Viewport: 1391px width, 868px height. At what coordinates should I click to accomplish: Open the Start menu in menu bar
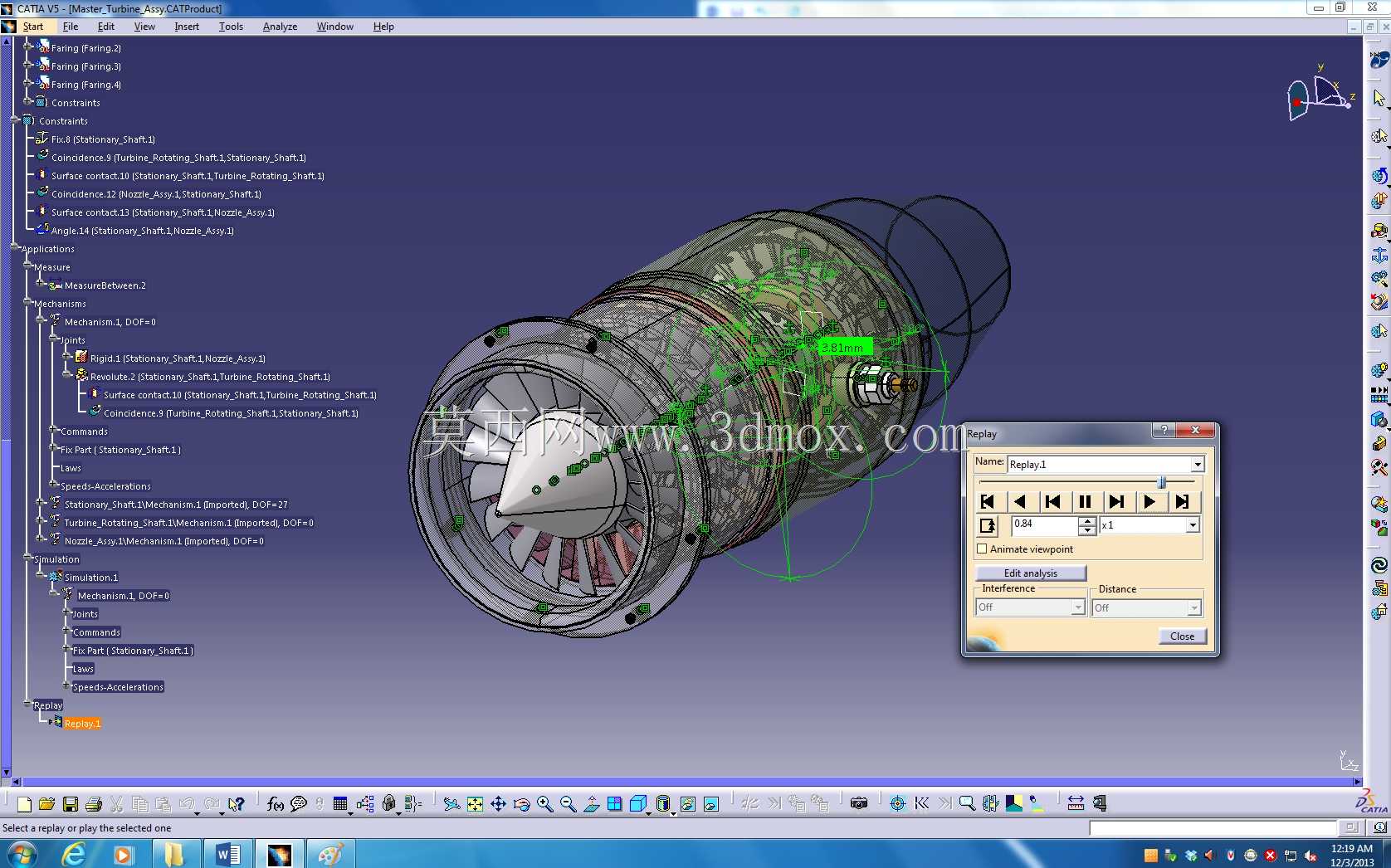pos(33,27)
